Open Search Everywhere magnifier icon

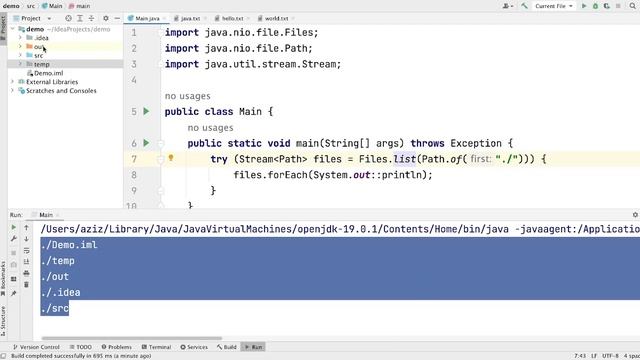pyautogui.click(x=633, y=6)
